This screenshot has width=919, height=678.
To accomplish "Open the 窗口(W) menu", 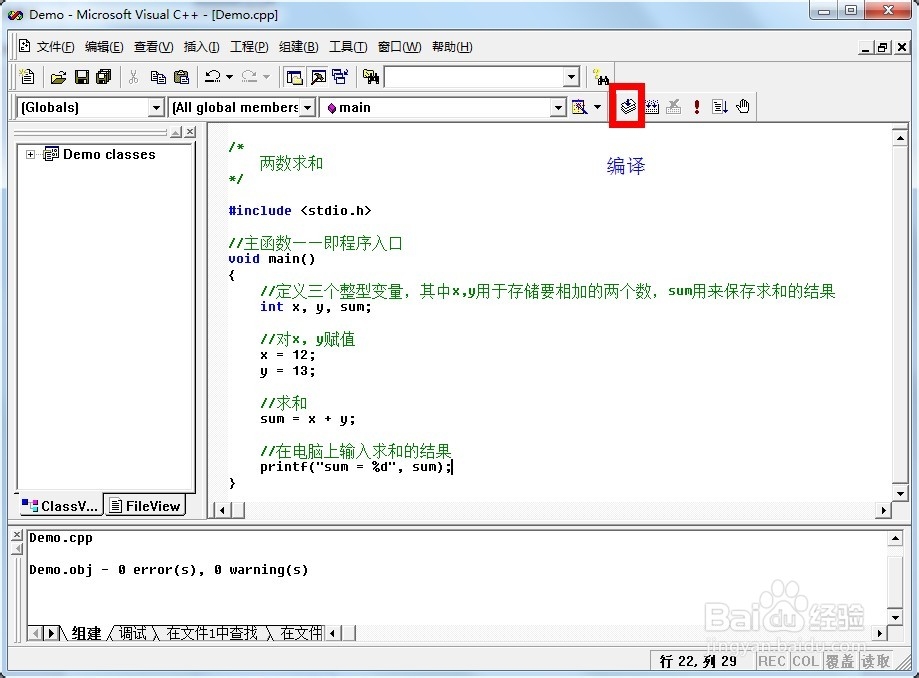I will pos(399,46).
